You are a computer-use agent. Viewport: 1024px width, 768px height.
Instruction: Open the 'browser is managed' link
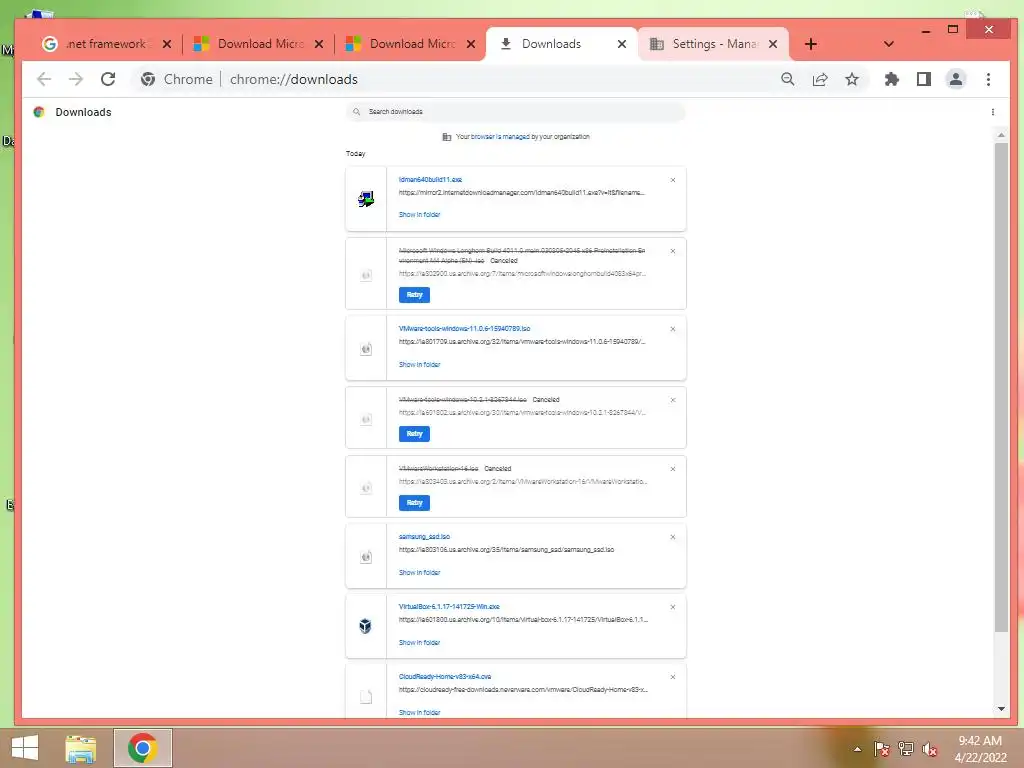click(500, 136)
